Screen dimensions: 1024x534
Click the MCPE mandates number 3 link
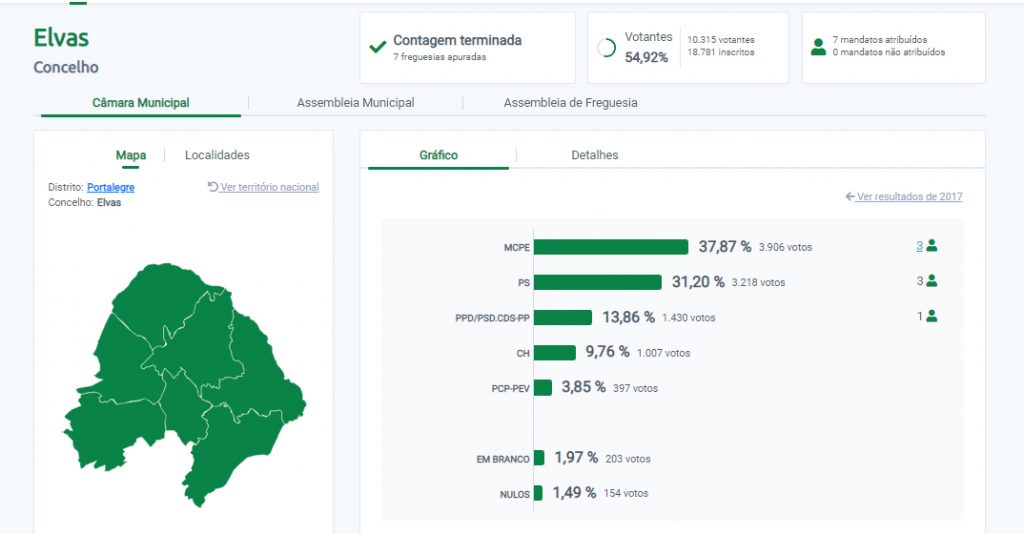(x=919, y=246)
